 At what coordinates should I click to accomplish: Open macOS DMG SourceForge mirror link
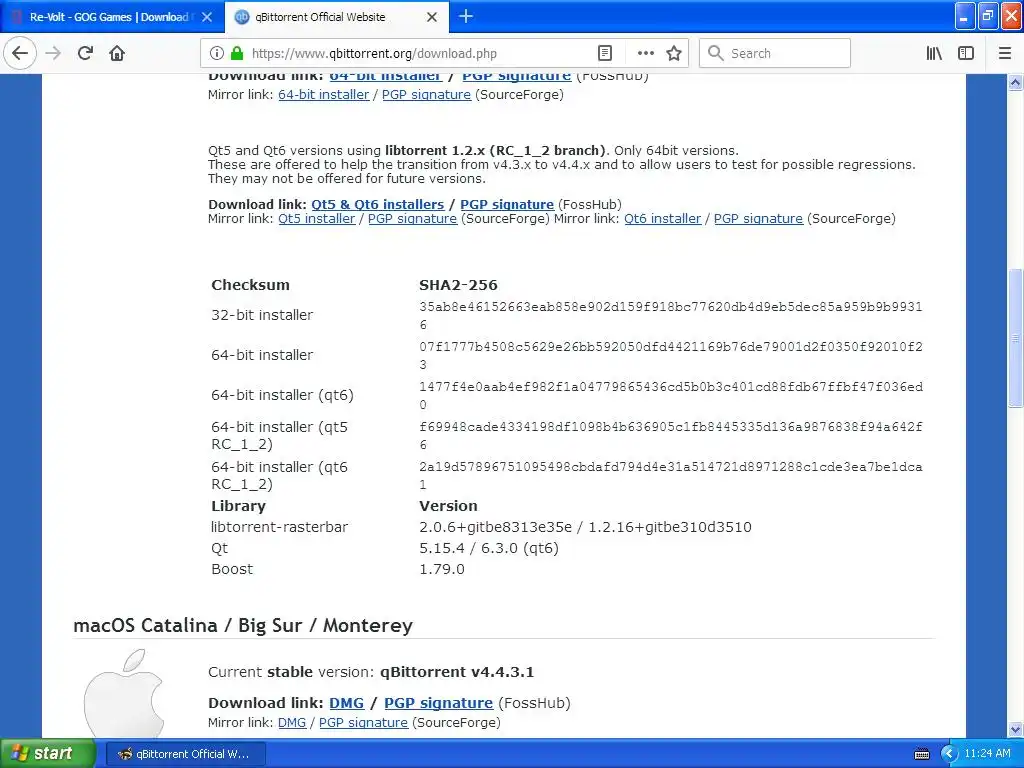292,723
